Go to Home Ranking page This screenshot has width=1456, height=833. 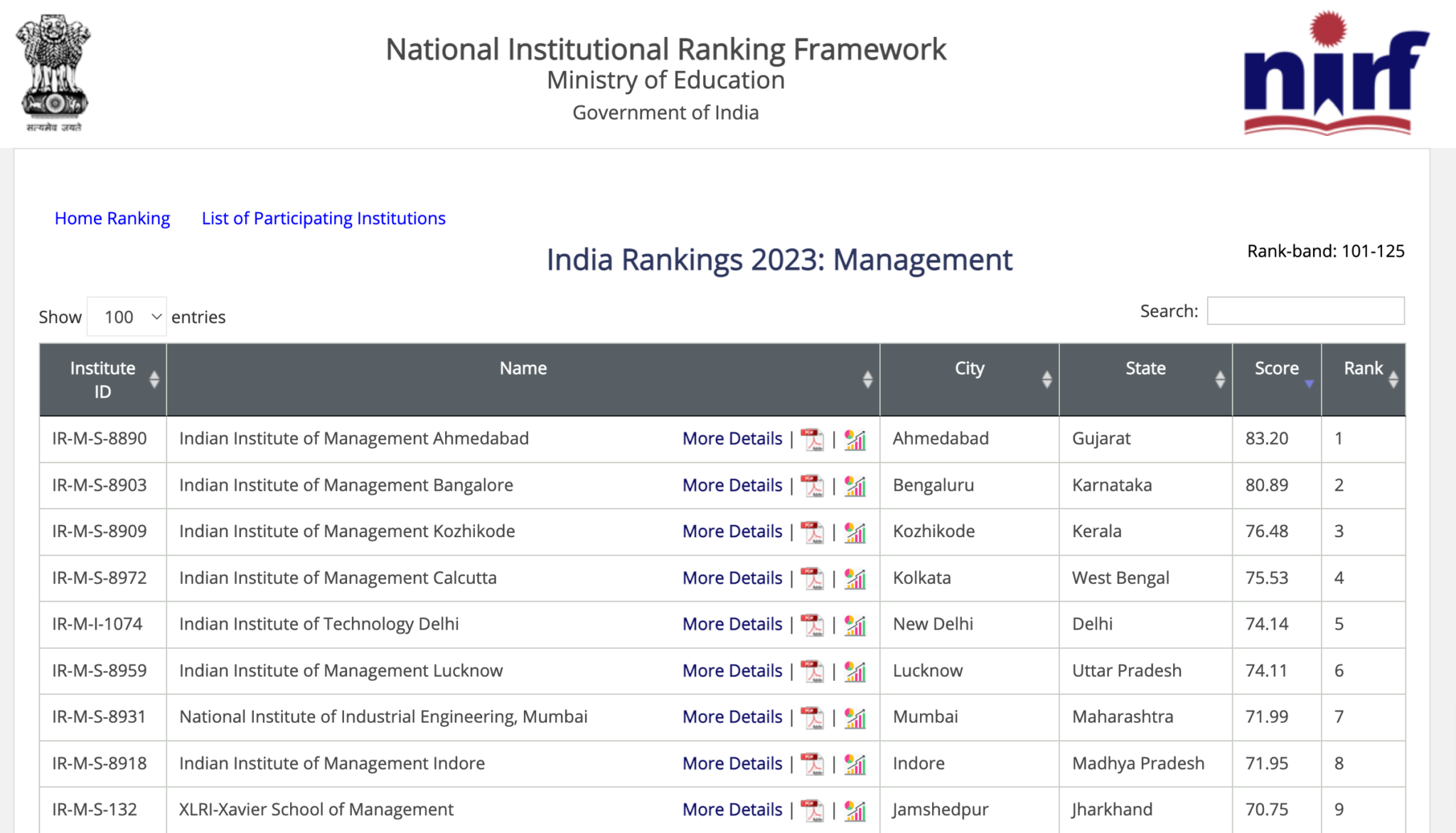point(112,218)
